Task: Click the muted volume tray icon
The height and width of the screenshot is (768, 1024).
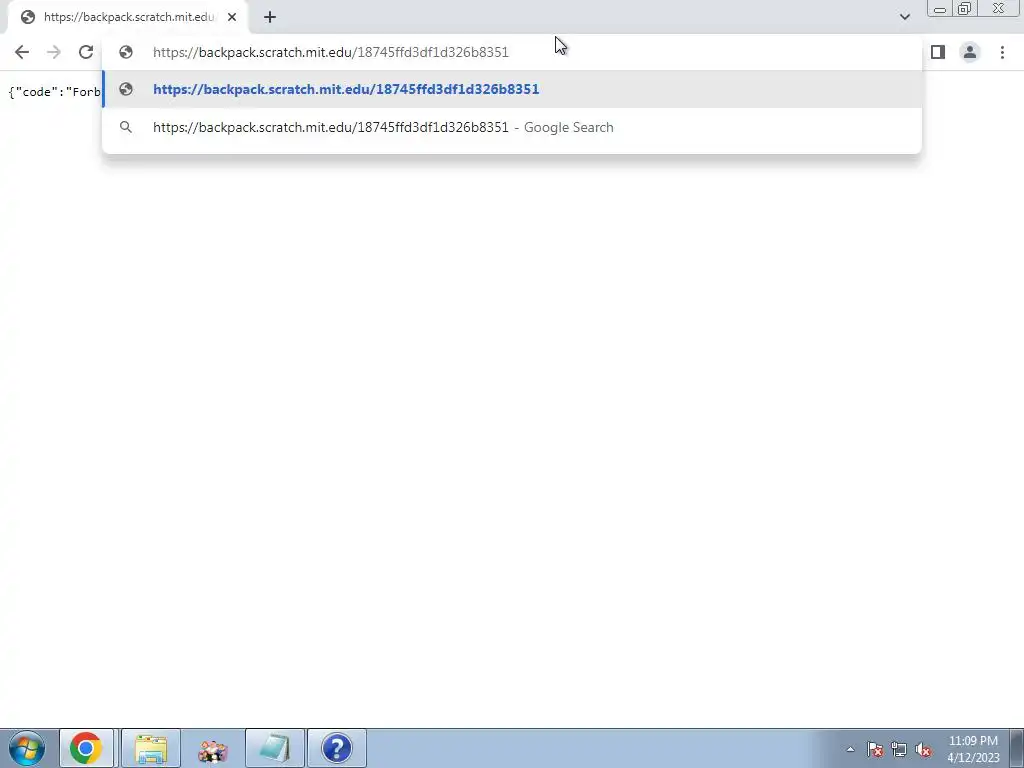Action: pos(923,749)
